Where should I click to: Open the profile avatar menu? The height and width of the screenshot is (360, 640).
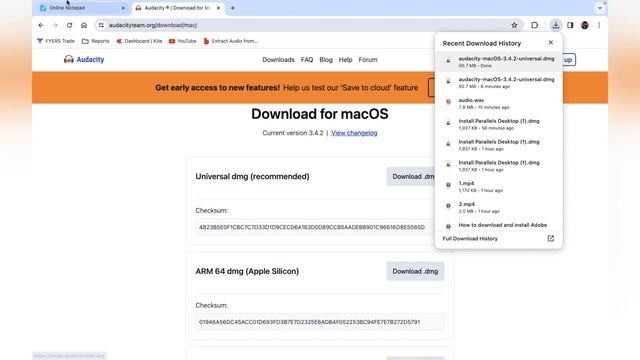point(585,25)
